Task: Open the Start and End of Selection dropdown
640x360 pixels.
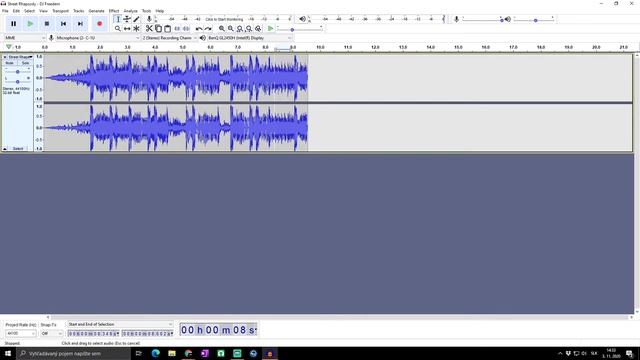Action: [x=120, y=324]
